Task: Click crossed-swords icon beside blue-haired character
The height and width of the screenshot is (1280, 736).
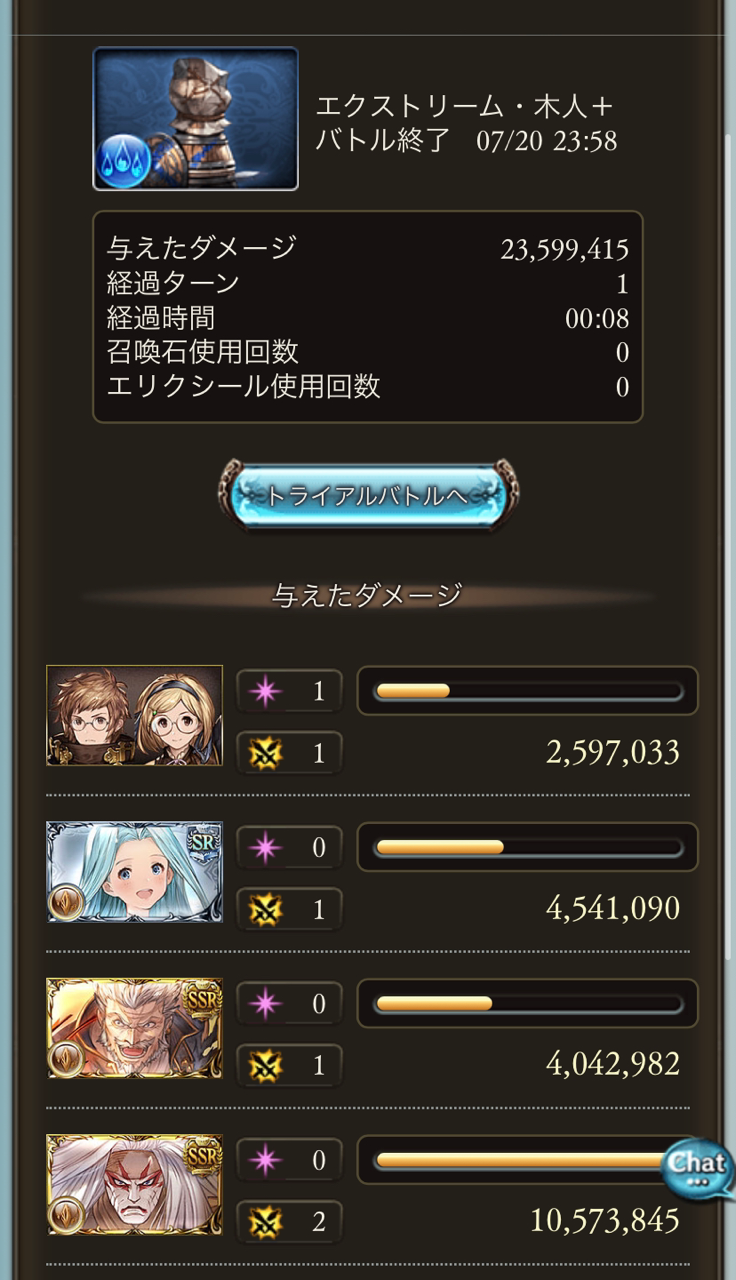Action: (x=265, y=909)
